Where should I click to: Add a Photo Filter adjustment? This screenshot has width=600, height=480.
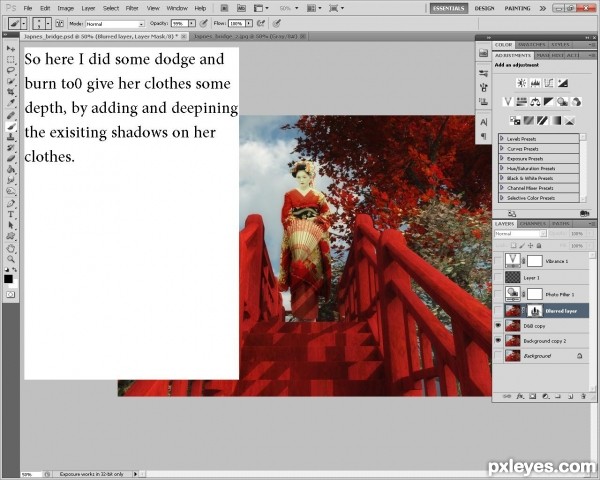tap(562, 102)
